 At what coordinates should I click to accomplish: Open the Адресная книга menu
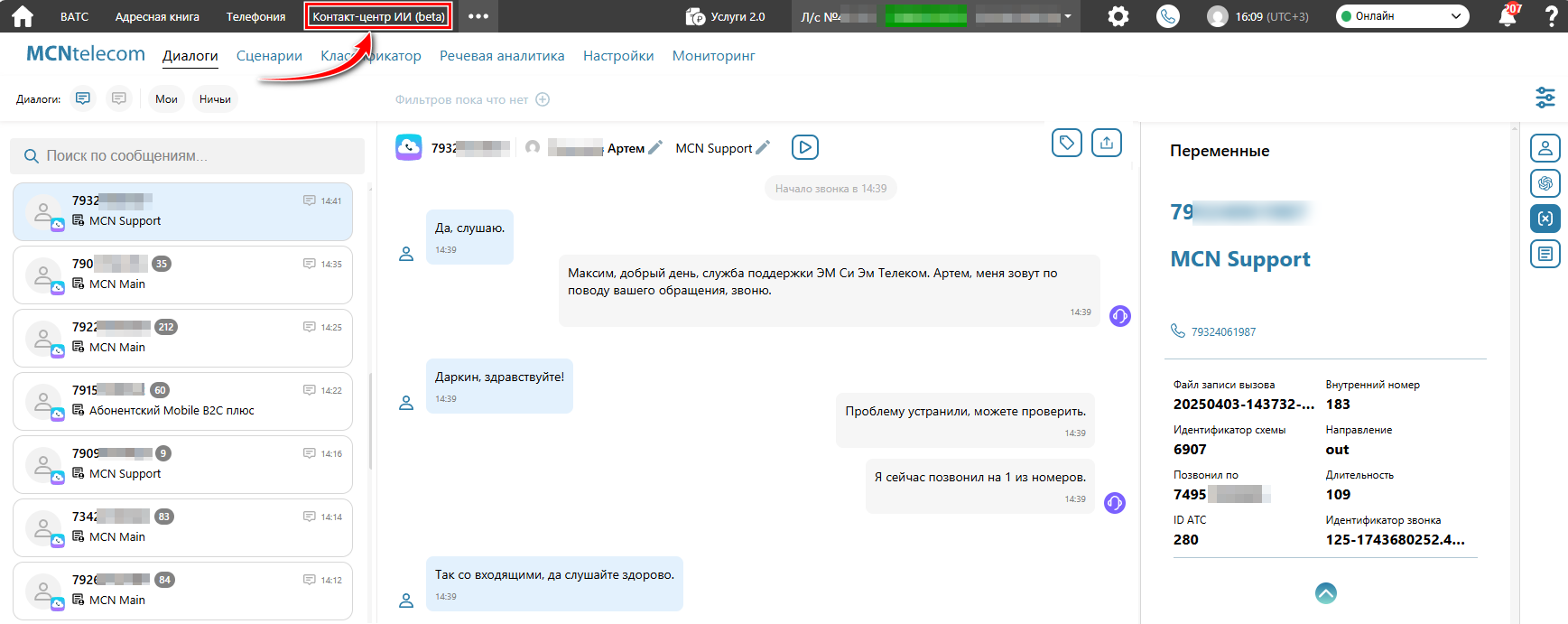point(157,16)
